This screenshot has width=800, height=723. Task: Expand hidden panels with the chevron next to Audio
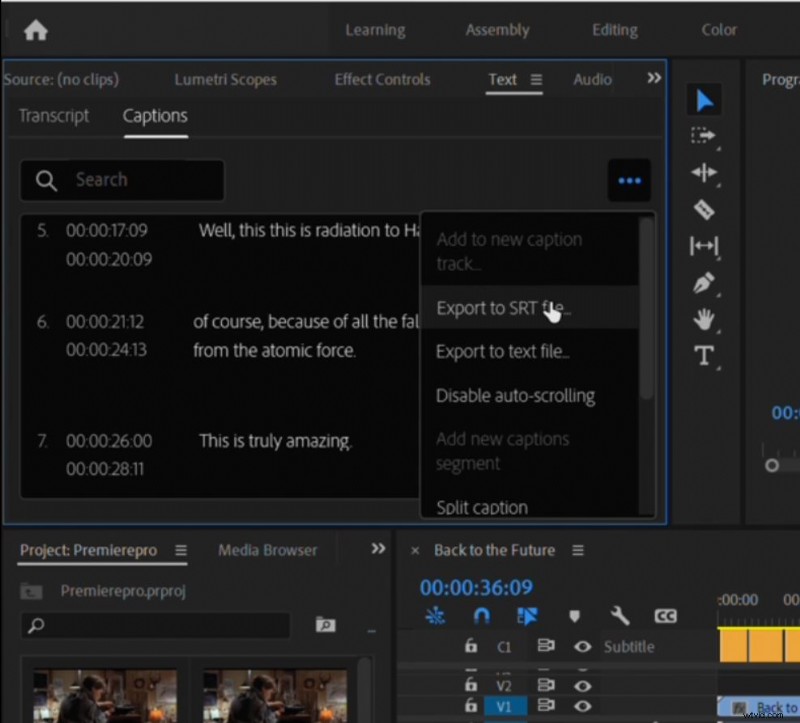654,77
